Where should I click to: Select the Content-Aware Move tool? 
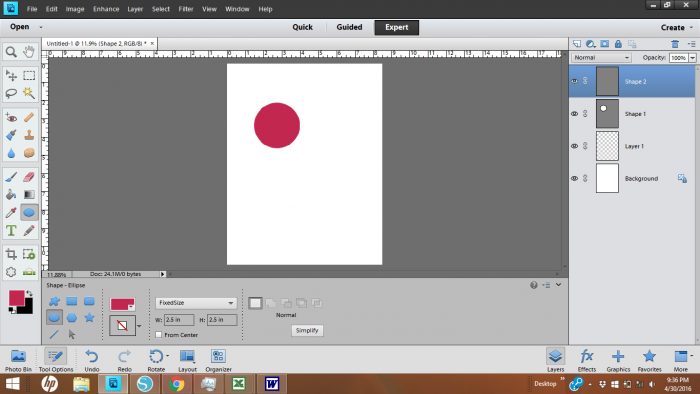(x=11, y=272)
